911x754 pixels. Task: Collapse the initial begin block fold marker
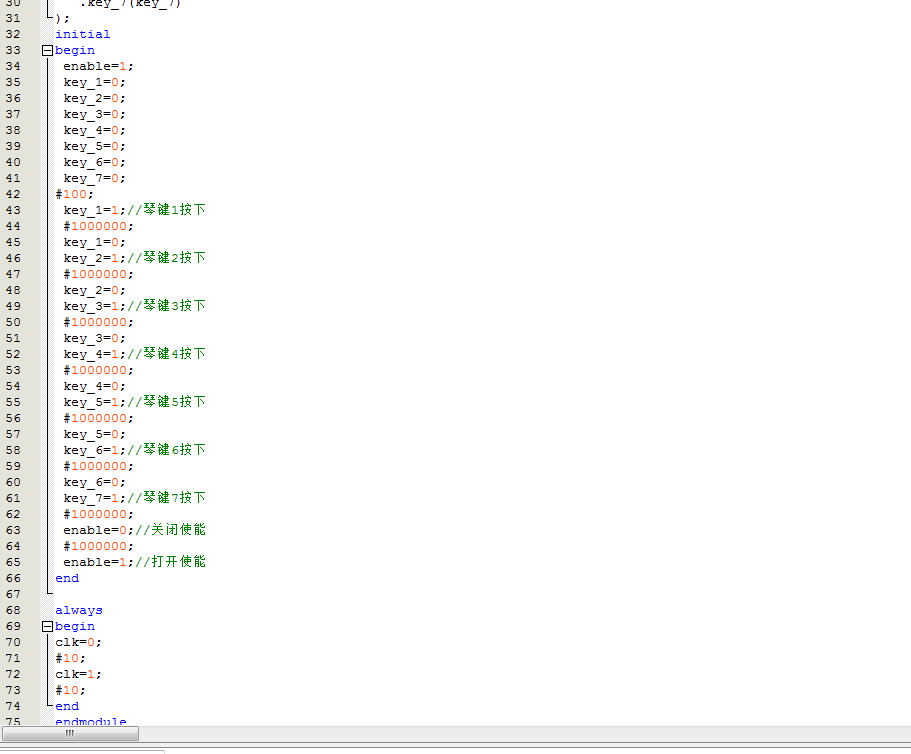click(x=46, y=50)
